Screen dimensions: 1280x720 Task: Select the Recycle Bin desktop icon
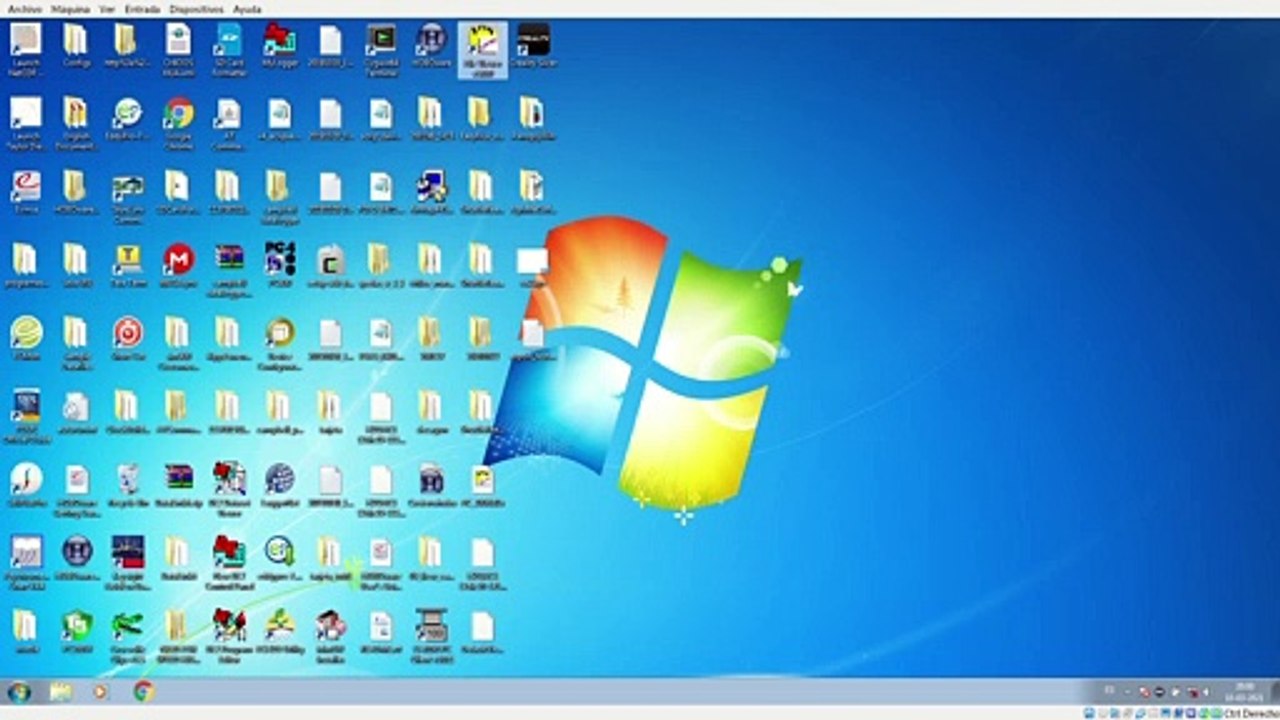click(x=128, y=486)
